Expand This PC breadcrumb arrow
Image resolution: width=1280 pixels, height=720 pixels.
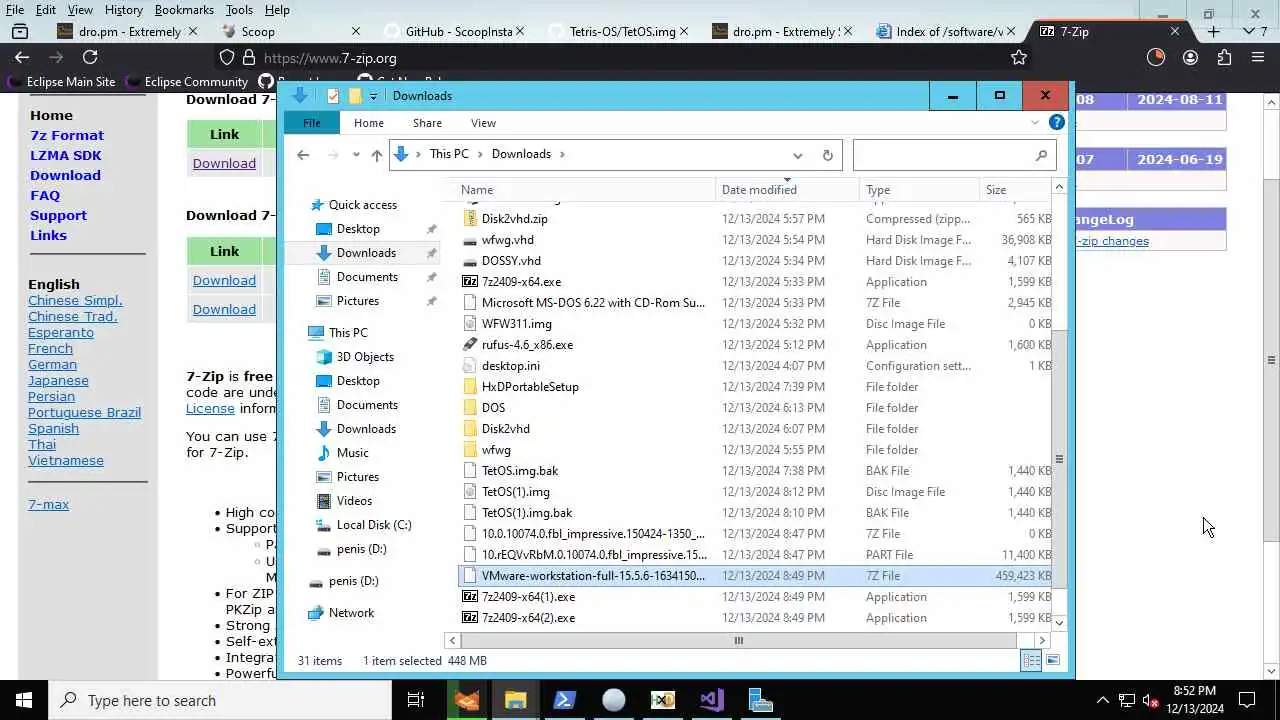tap(482, 154)
